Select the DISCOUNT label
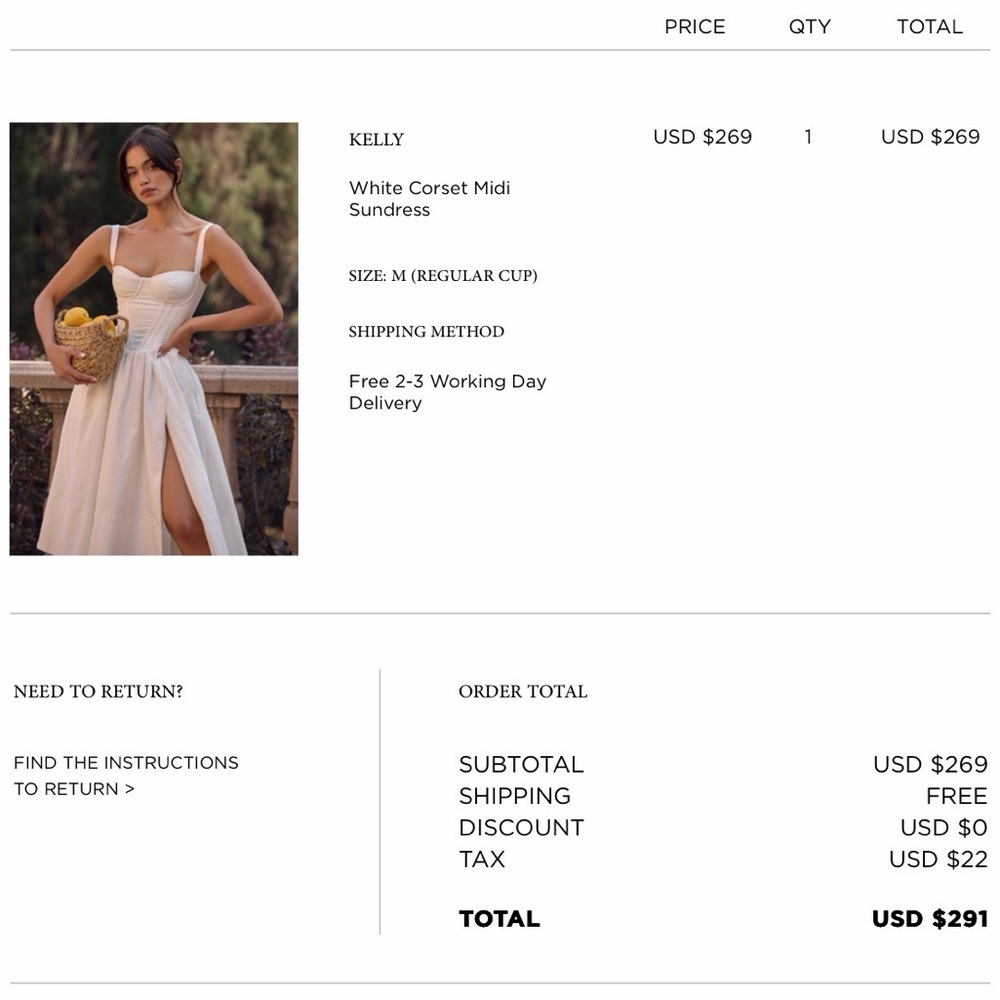1000x1000 pixels. coord(521,828)
